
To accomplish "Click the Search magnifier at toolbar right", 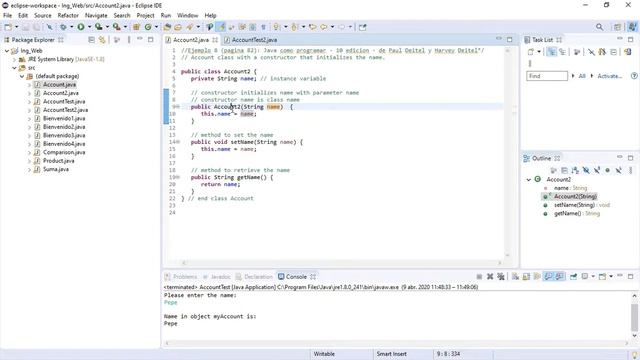I will coord(599,27).
